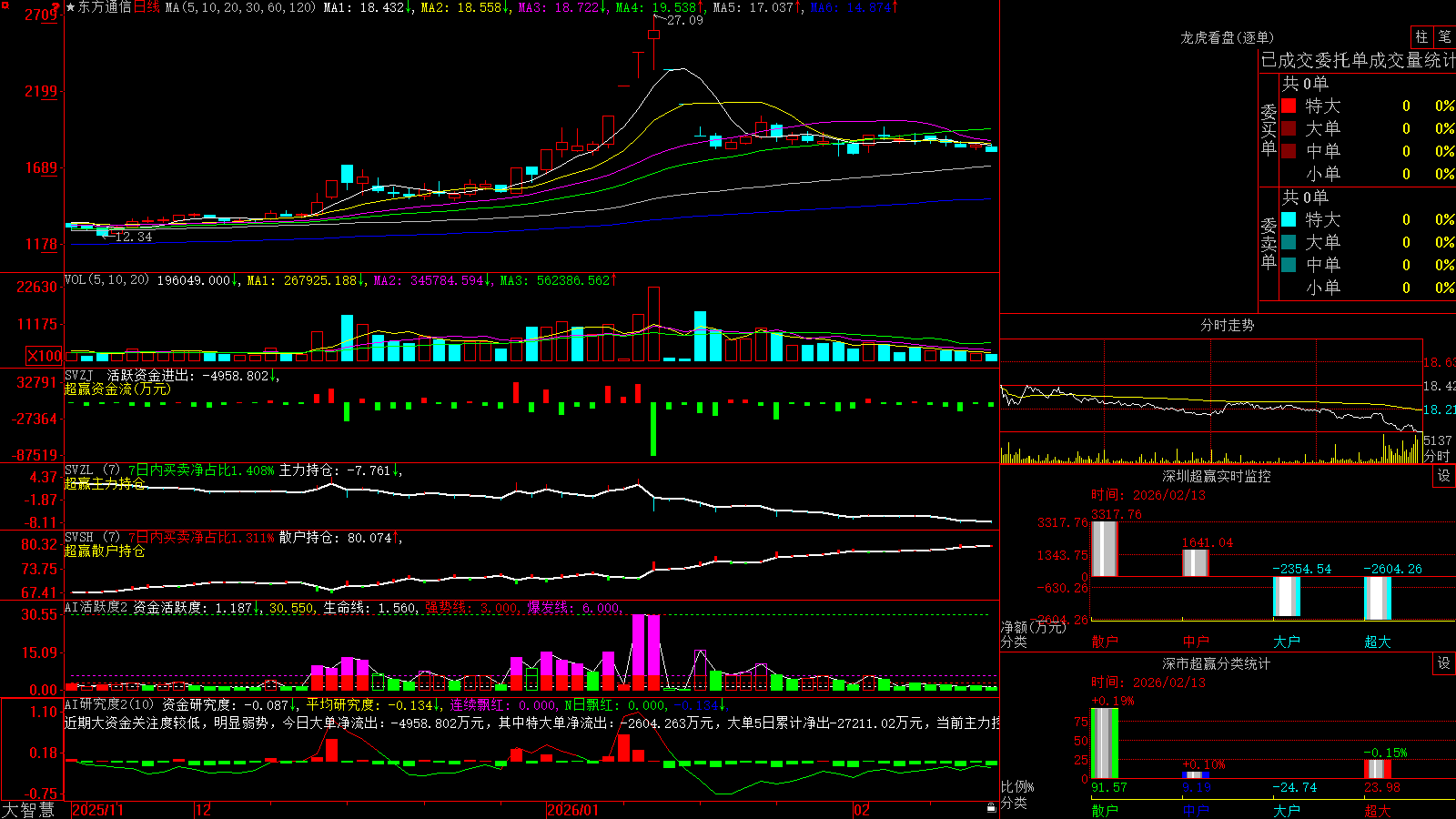Screen dimensions: 1456x819
Task: Open 设 settings for 深圳超赢实时监控
Action: tap(1444, 476)
